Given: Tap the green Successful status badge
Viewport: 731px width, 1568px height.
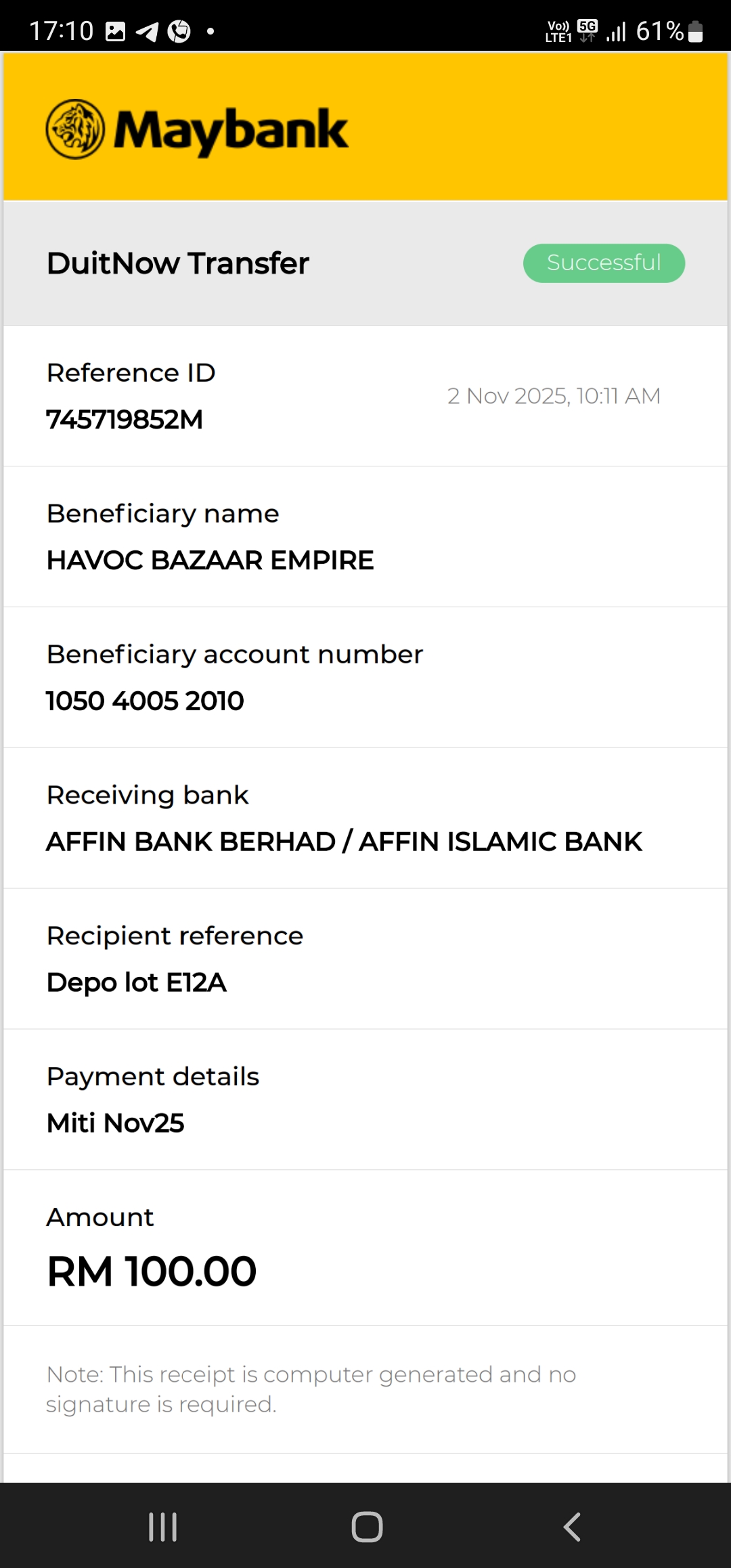Looking at the screenshot, I should (x=604, y=263).
